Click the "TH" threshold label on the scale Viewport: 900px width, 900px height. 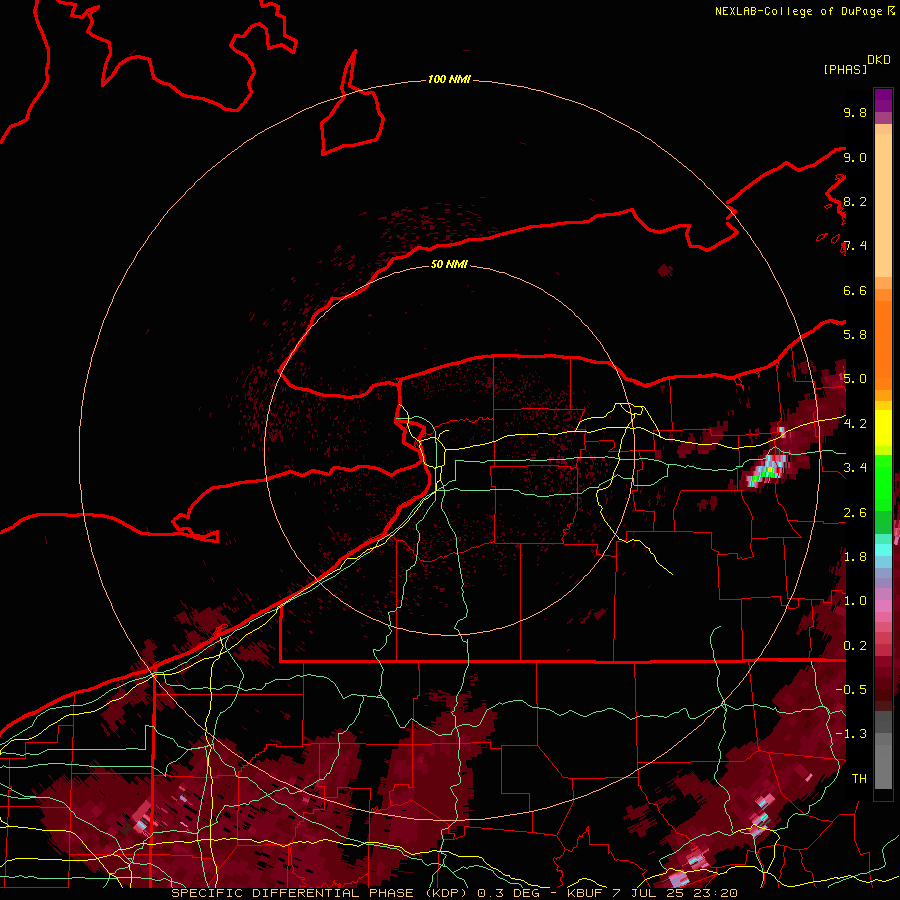click(x=859, y=779)
